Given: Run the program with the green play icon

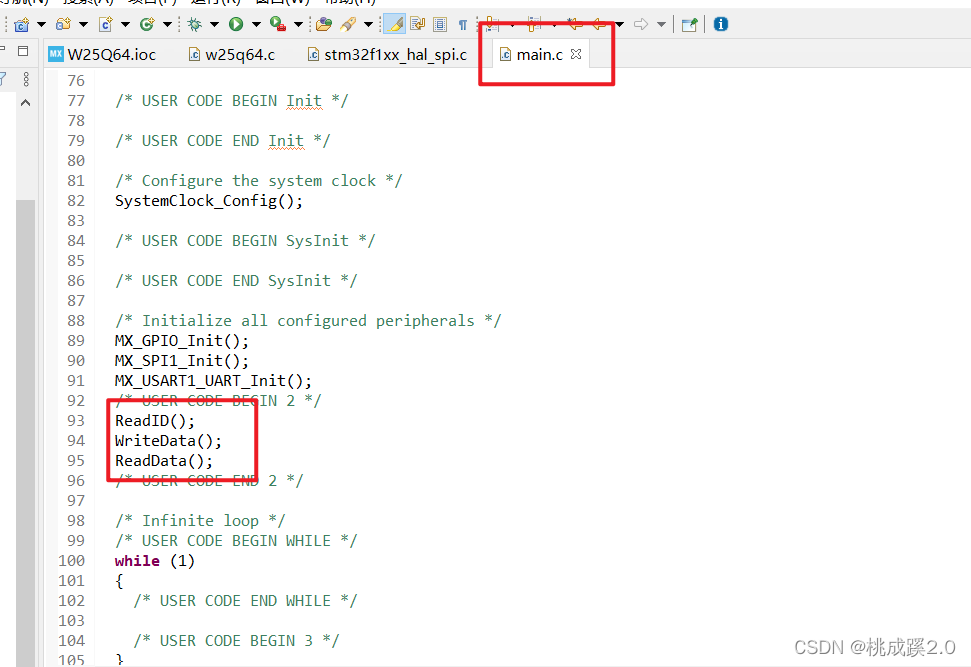Looking at the screenshot, I should (236, 25).
